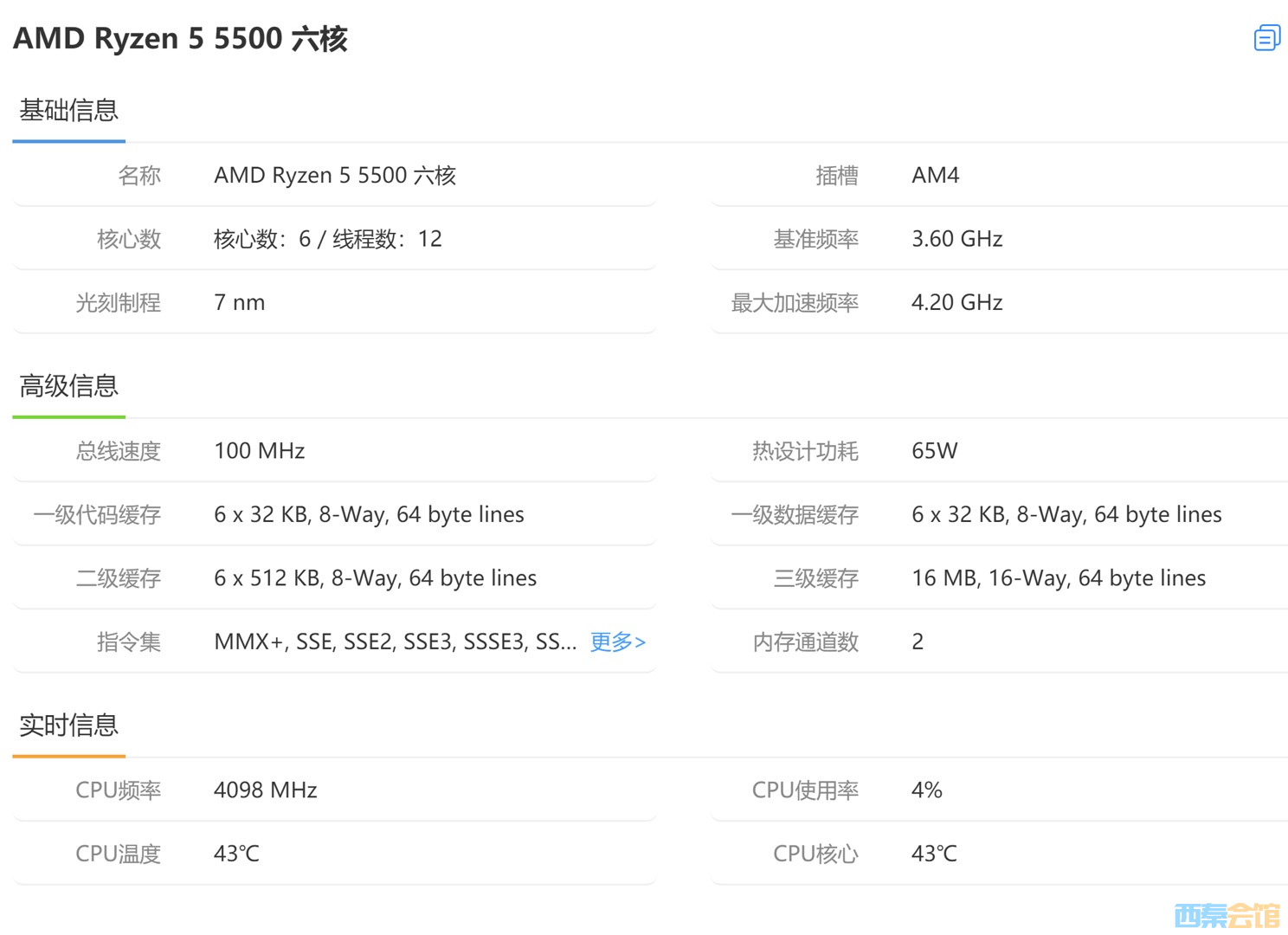The height and width of the screenshot is (935, 1288).
Task: Click the copy info icon at top right
Action: click(1266, 38)
